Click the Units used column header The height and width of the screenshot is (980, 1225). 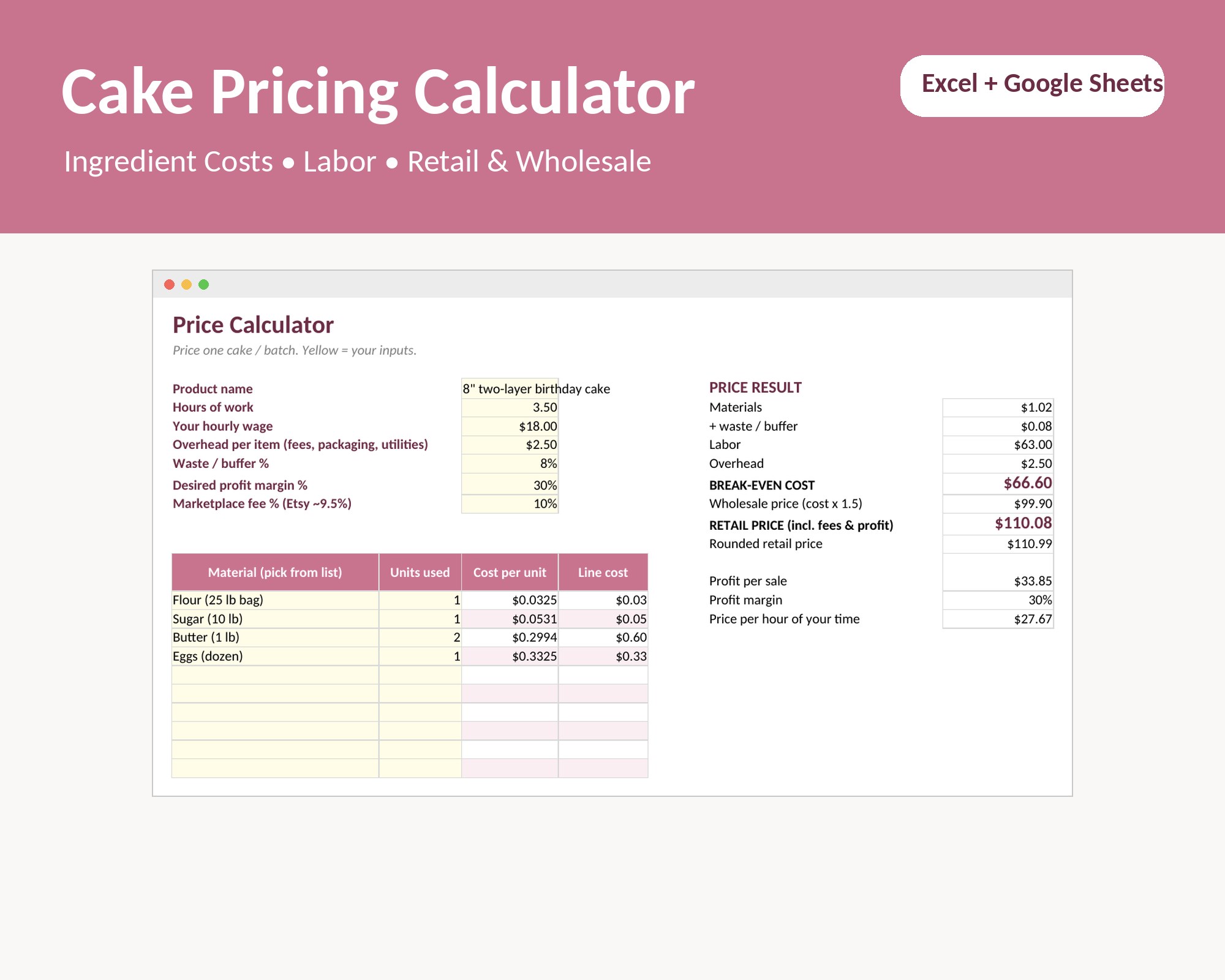click(420, 572)
